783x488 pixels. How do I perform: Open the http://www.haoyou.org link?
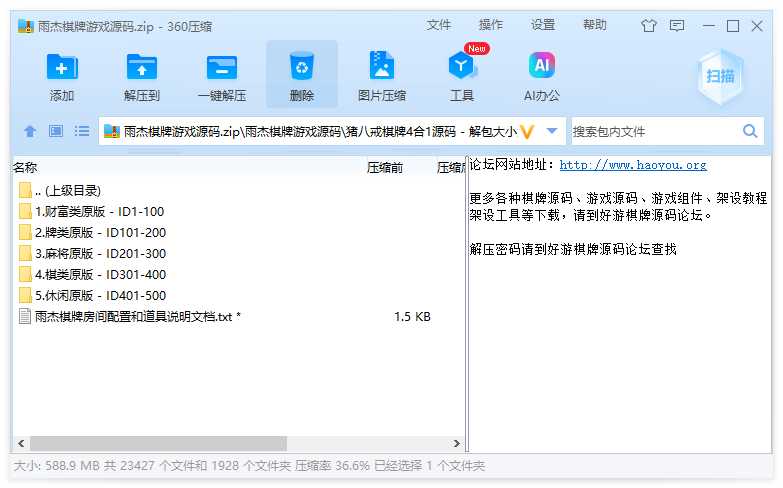(633, 165)
